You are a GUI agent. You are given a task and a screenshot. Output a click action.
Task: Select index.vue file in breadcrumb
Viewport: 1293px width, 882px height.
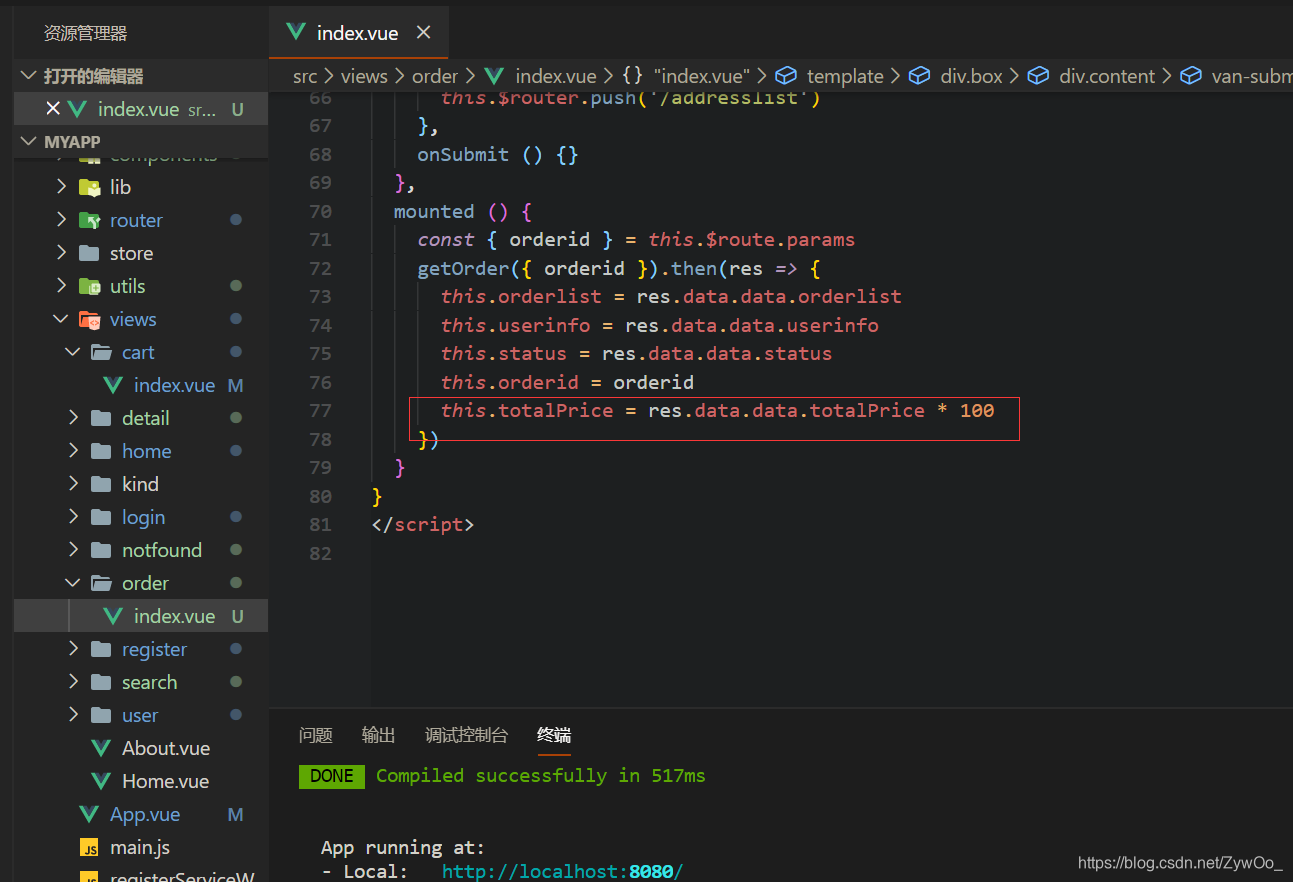pyautogui.click(x=555, y=76)
